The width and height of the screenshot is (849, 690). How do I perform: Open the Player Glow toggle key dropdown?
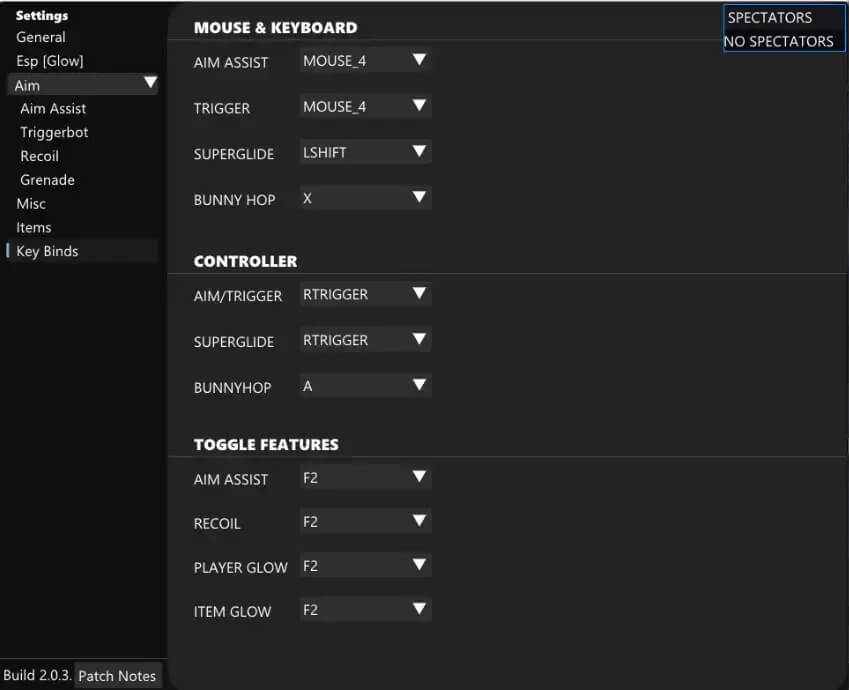(365, 566)
